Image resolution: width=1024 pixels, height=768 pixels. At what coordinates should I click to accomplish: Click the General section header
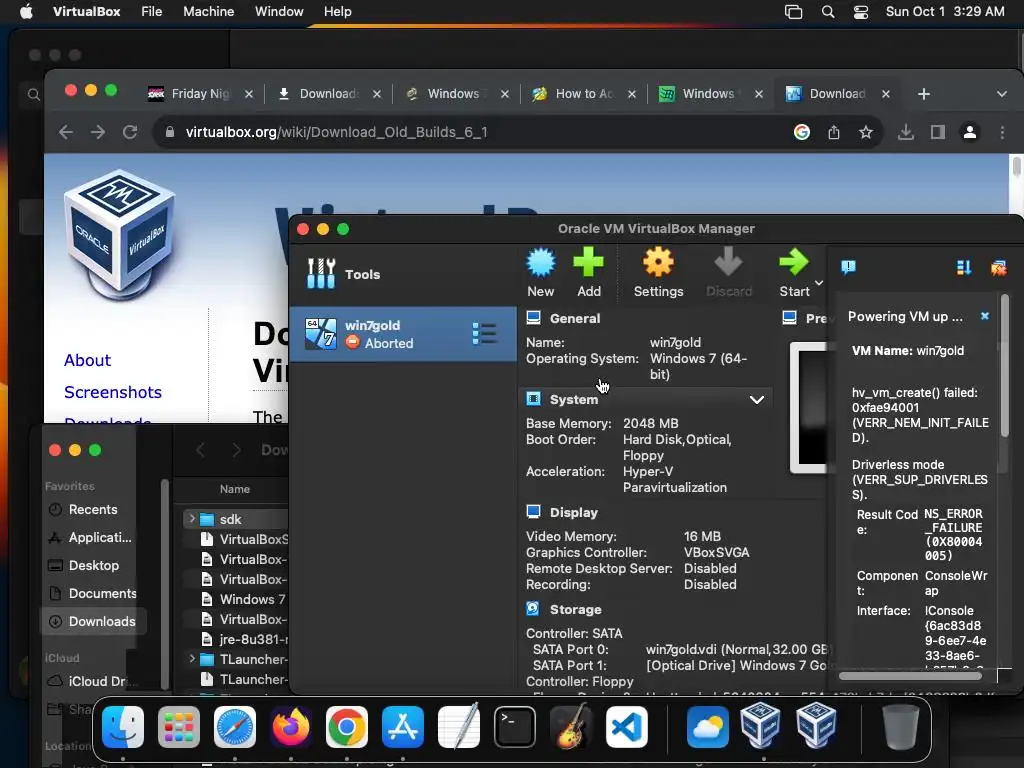click(x=575, y=318)
